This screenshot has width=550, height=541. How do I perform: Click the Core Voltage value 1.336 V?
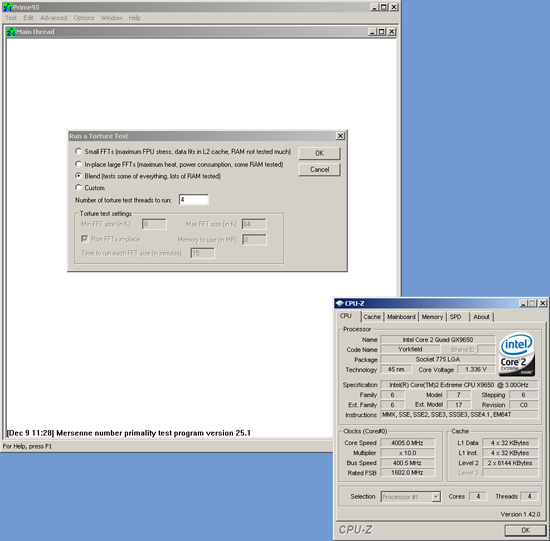(476, 369)
